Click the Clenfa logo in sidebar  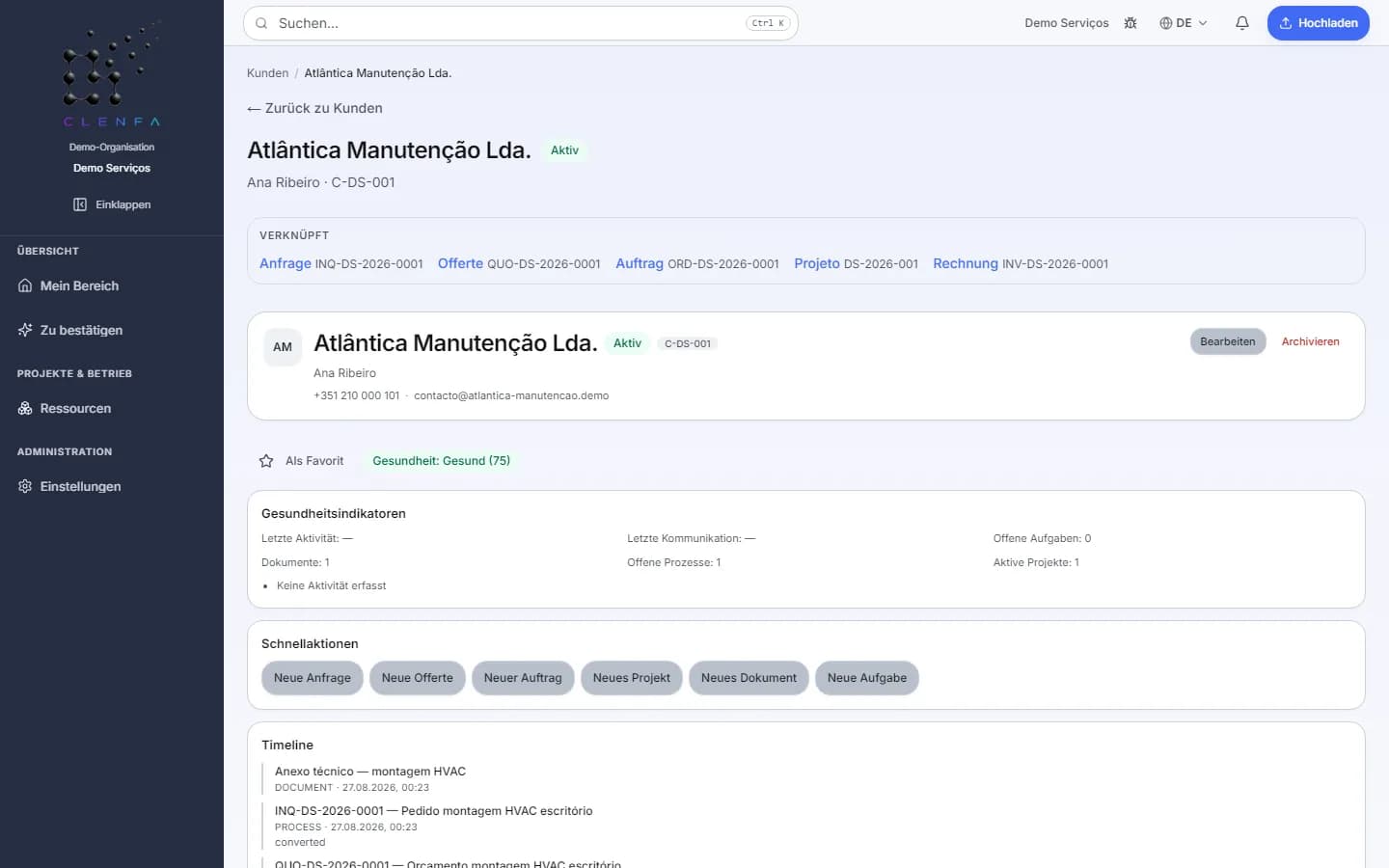(x=112, y=75)
